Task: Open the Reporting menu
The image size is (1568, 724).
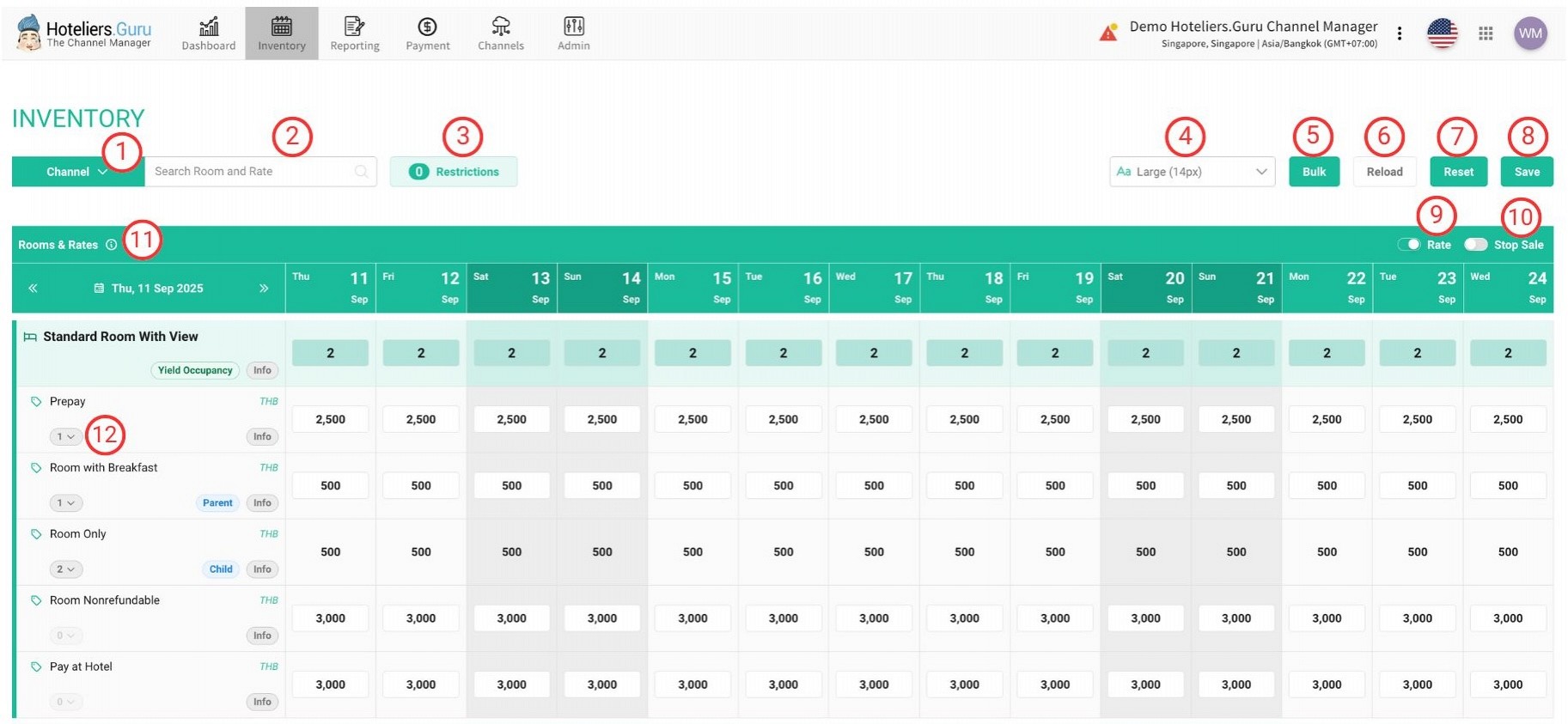Action: click(x=355, y=34)
